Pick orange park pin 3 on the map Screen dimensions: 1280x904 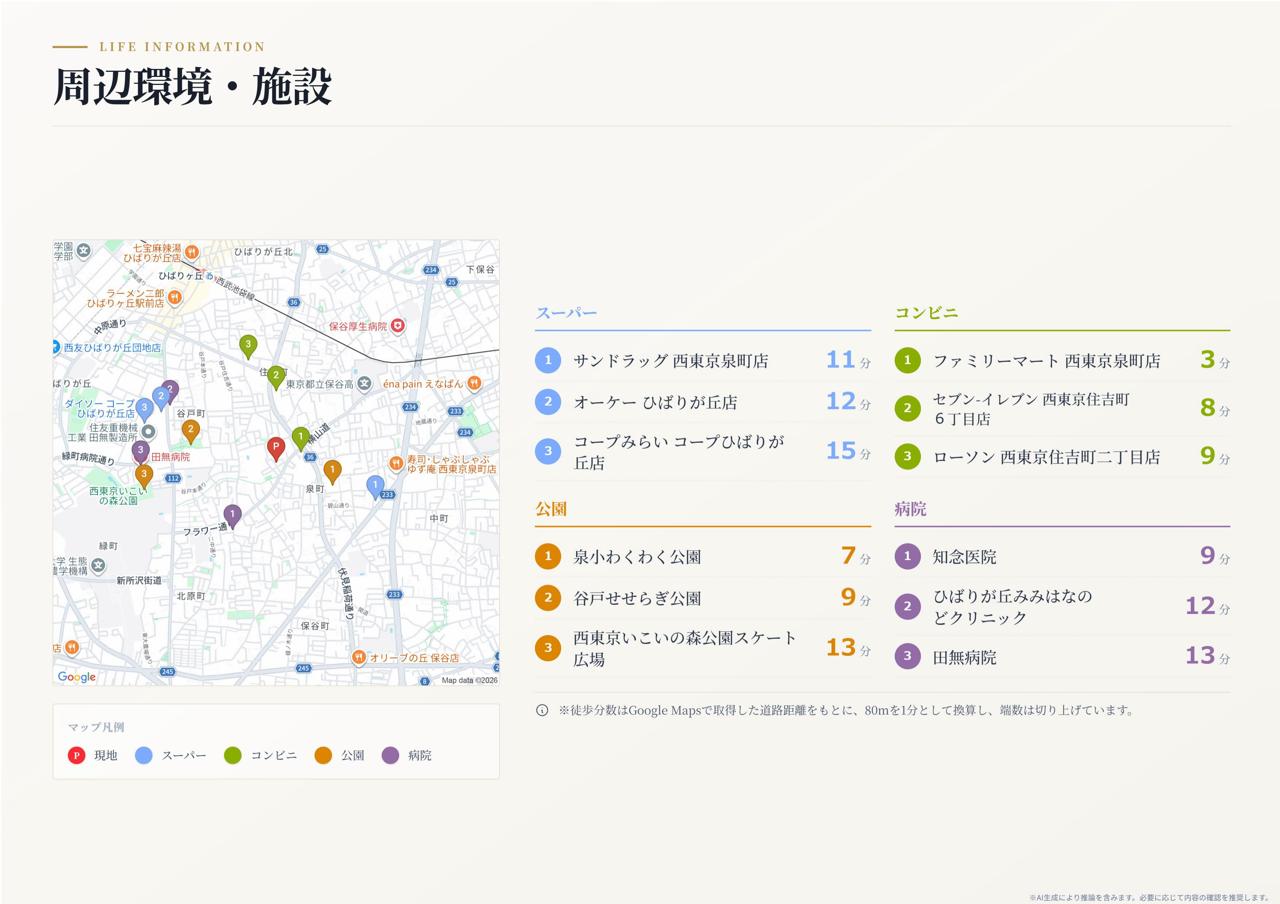coord(145,475)
